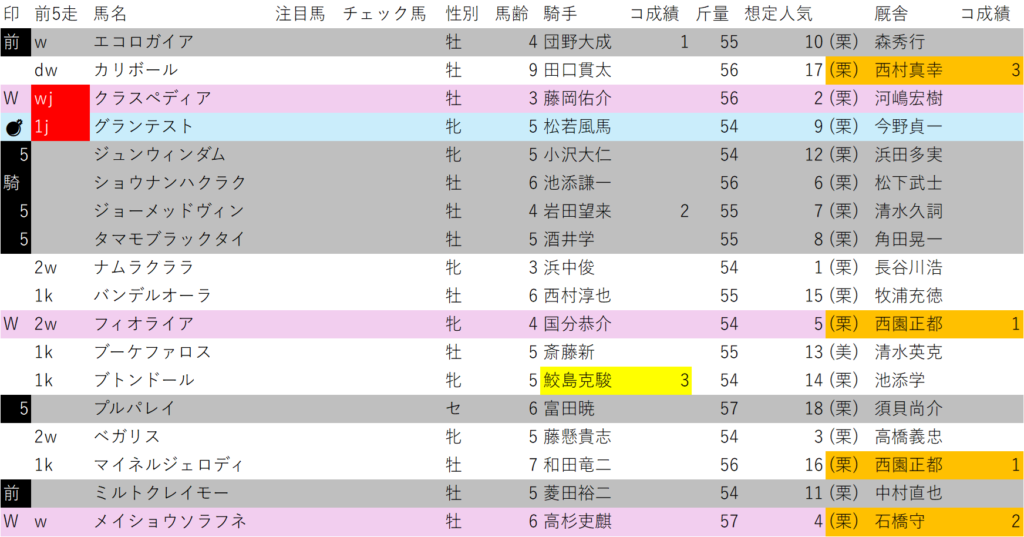Select the 馬名 column header
The height and width of the screenshot is (537, 1024).
point(109,14)
